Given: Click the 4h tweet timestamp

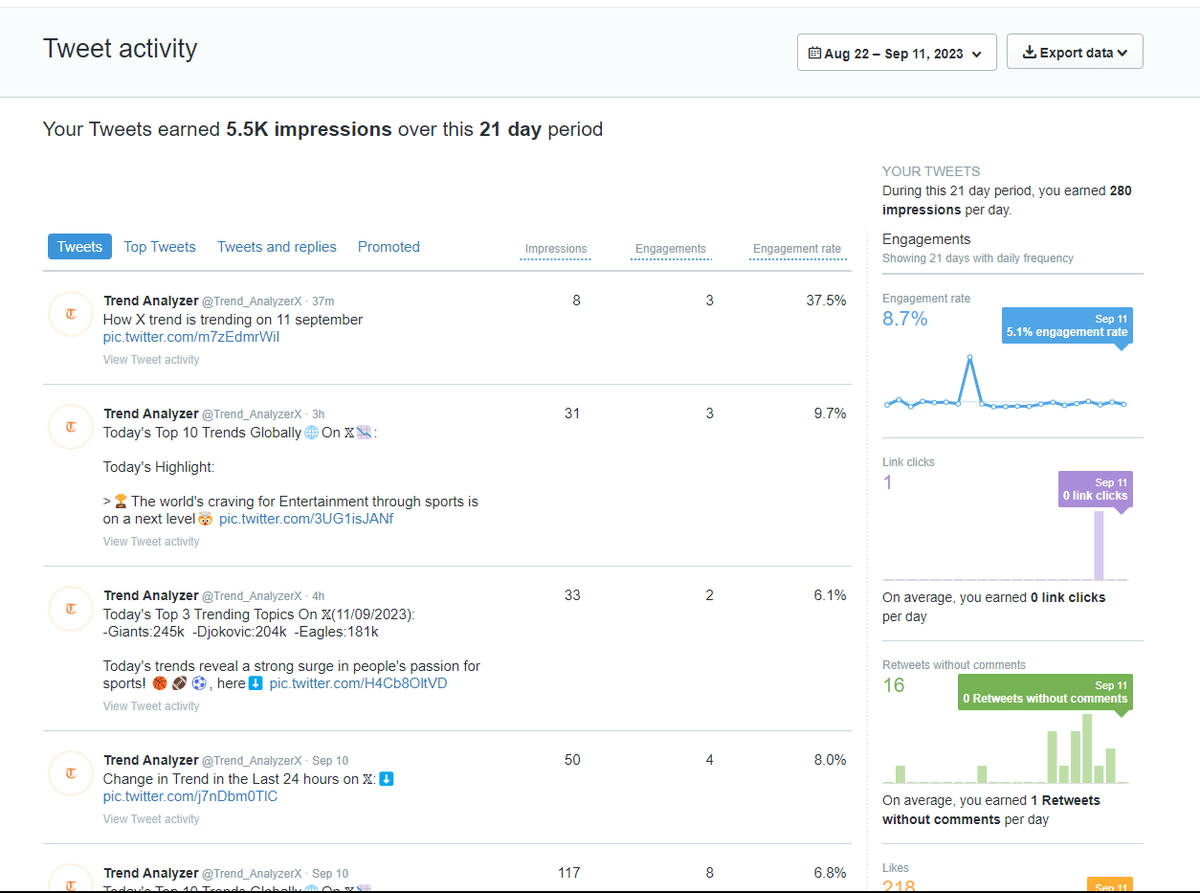Looking at the screenshot, I should coord(318,596).
